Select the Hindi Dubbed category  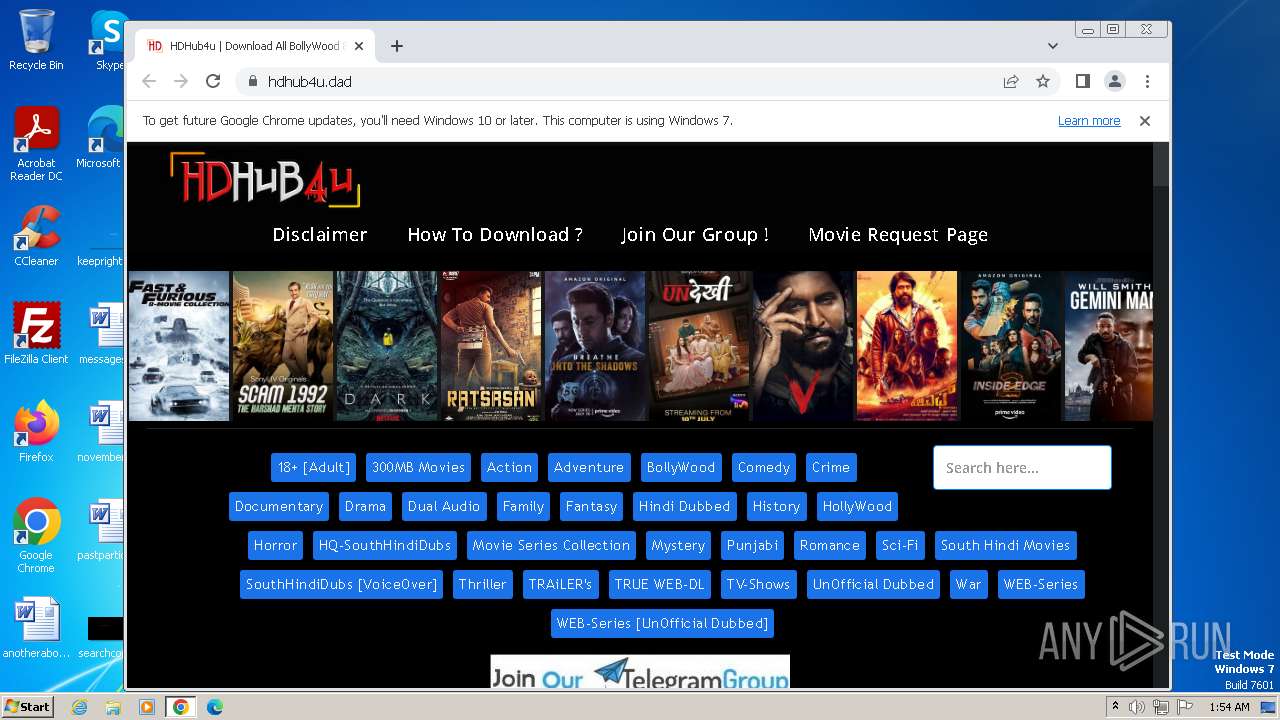click(x=685, y=506)
